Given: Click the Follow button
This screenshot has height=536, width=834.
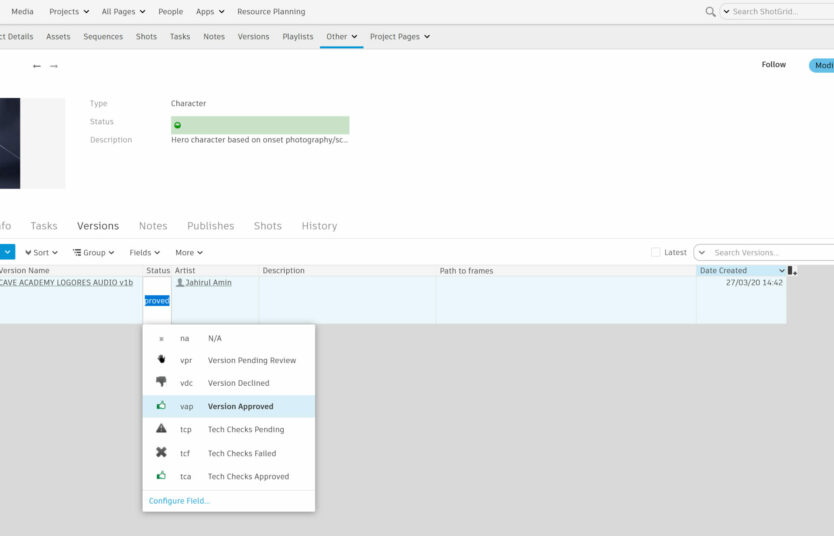Looking at the screenshot, I should (x=773, y=65).
